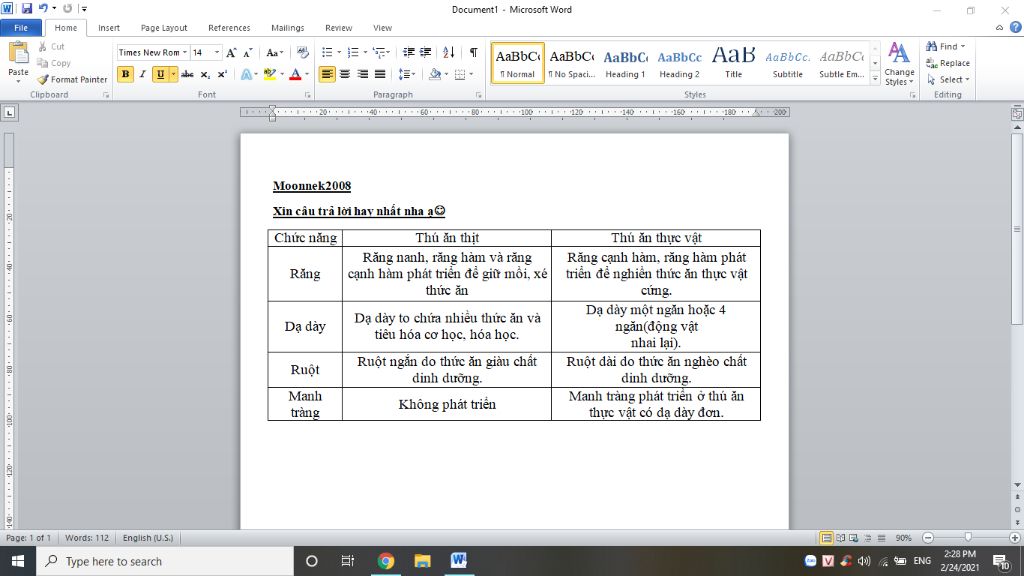Click the Shrink Font icon
Screen dimensions: 1024x576
pyautogui.click(x=248, y=53)
